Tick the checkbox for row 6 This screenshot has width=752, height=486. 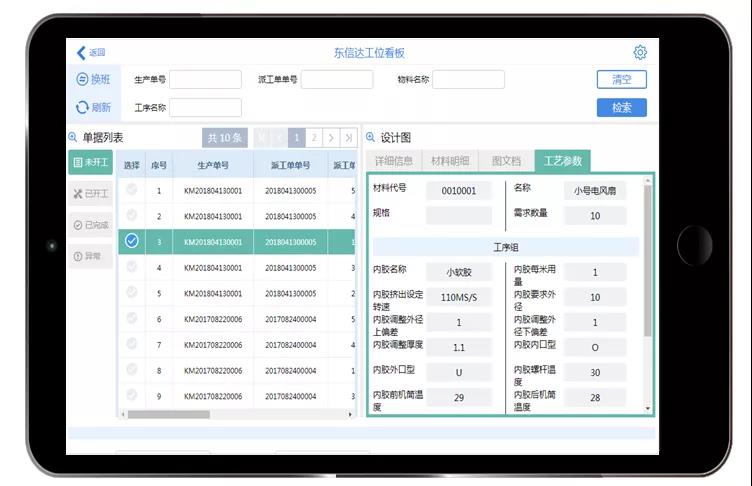click(x=132, y=319)
